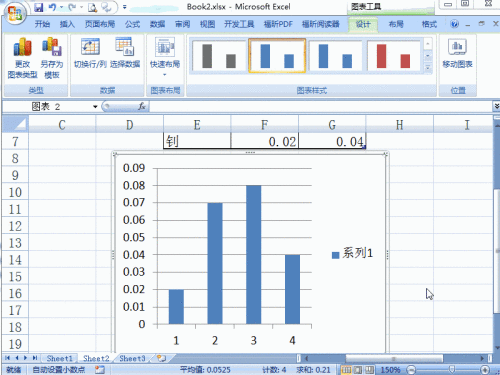
Task: Click the Move Chart icon
Action: 457,53
